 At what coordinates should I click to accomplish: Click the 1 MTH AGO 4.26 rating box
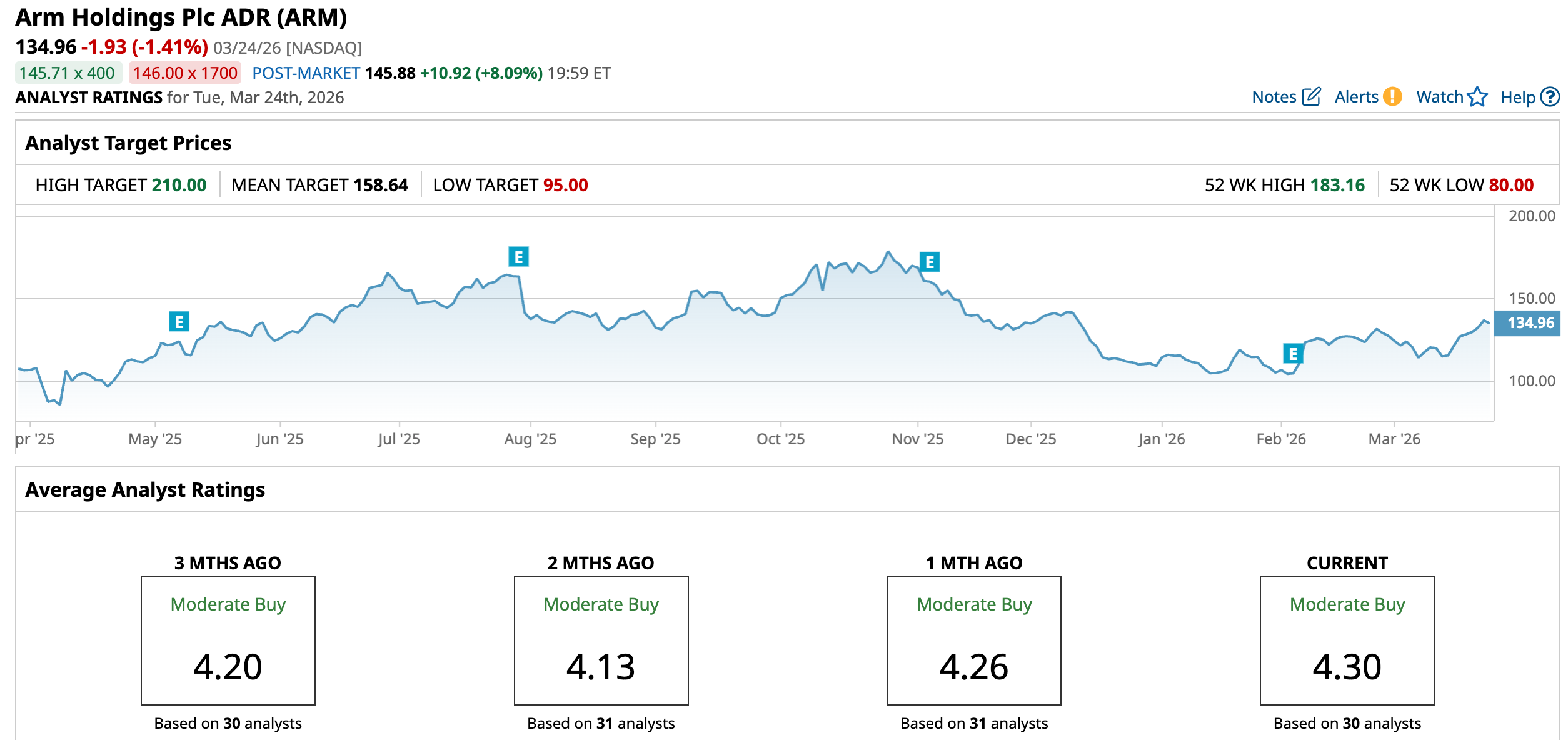click(973, 641)
